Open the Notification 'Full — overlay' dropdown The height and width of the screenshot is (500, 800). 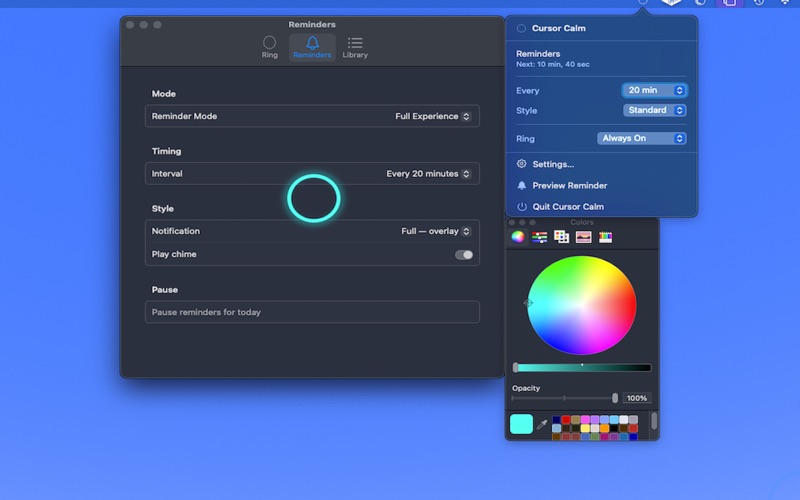tap(436, 231)
